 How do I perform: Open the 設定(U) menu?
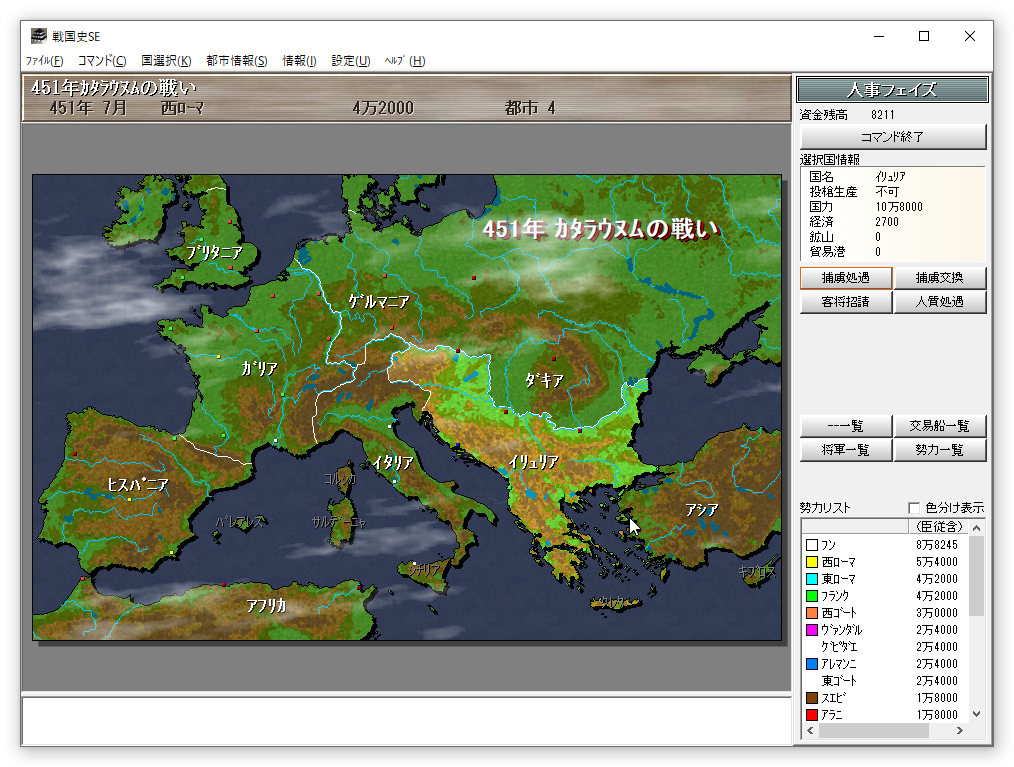[x=350, y=61]
